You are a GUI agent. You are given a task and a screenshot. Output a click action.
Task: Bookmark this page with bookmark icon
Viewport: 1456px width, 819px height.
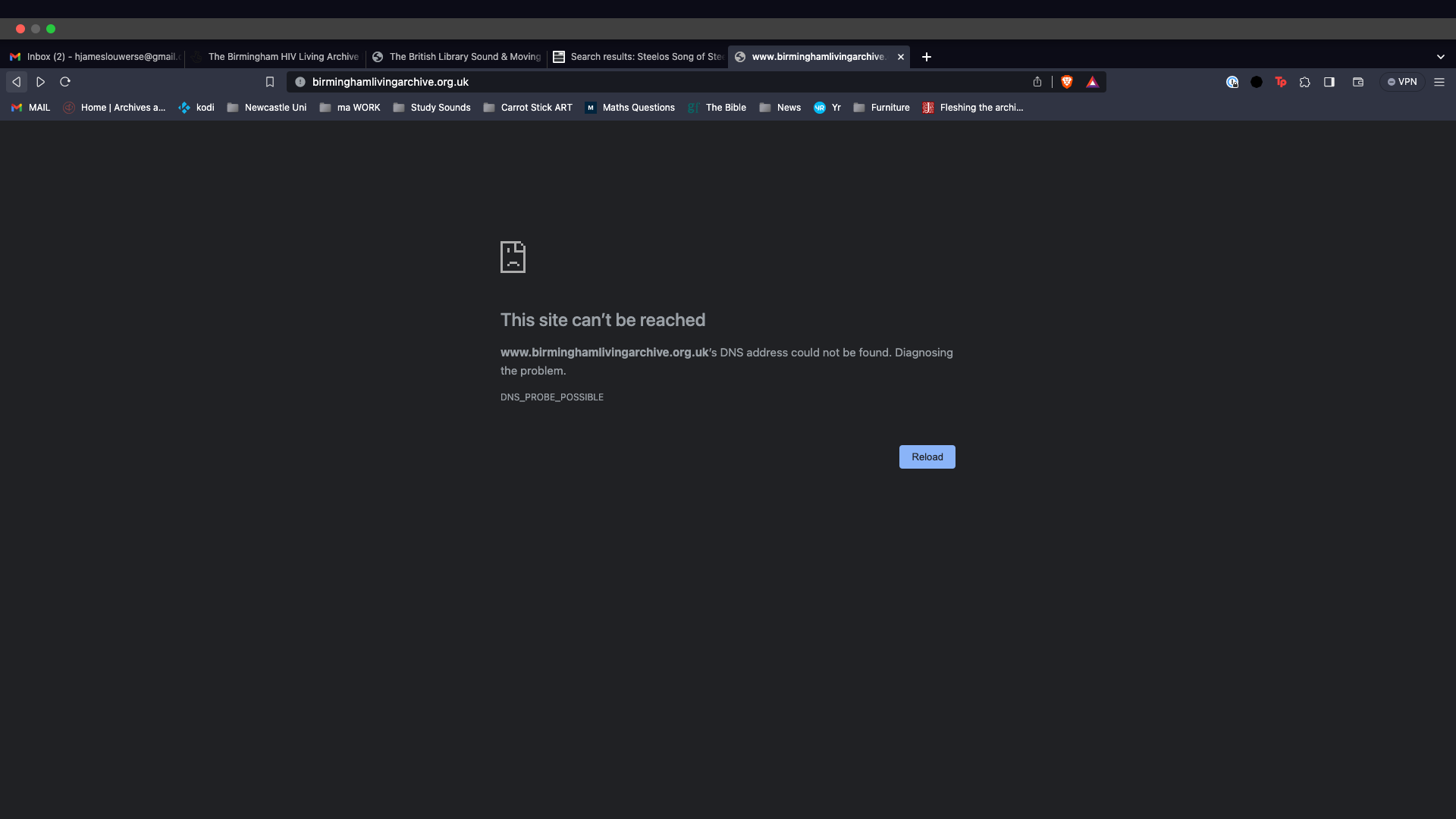[269, 82]
